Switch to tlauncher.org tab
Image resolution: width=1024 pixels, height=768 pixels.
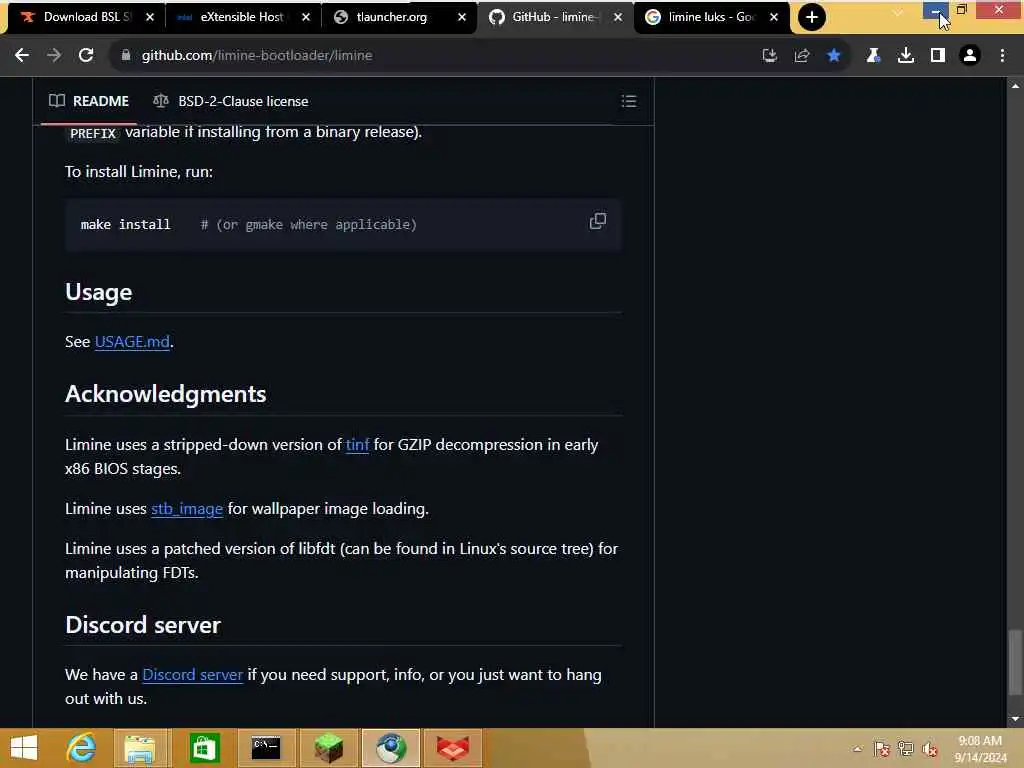click(x=392, y=17)
